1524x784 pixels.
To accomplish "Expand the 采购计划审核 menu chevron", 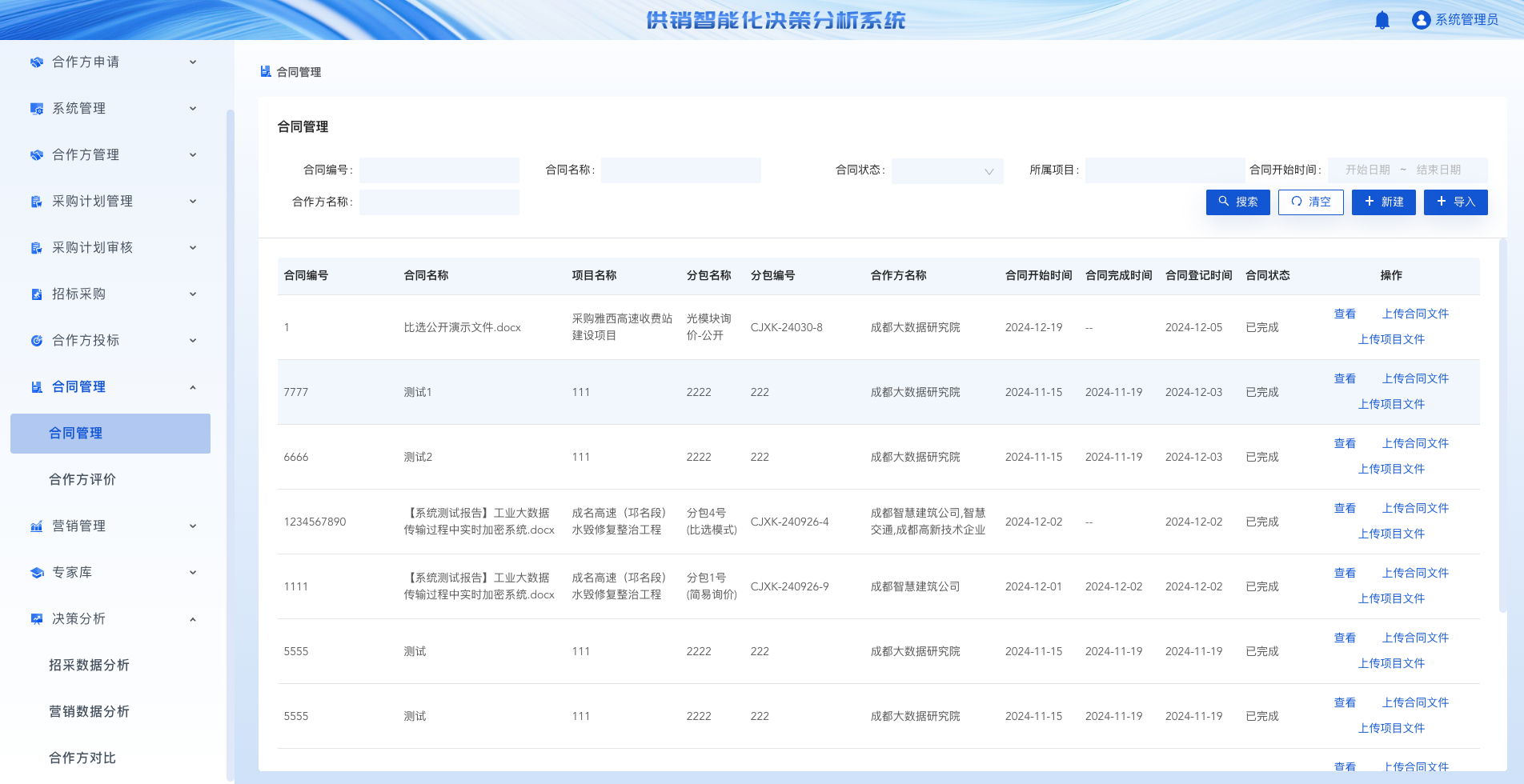I will point(193,248).
